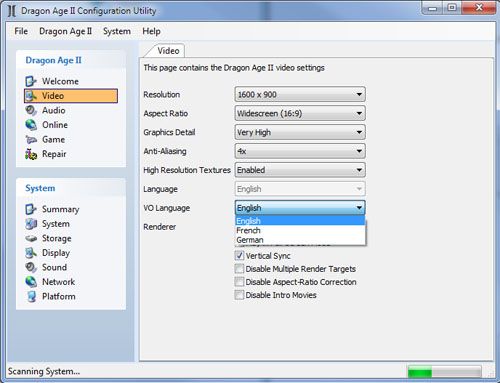Click the Network globe icon
The image size is (500, 383).
click(31, 282)
